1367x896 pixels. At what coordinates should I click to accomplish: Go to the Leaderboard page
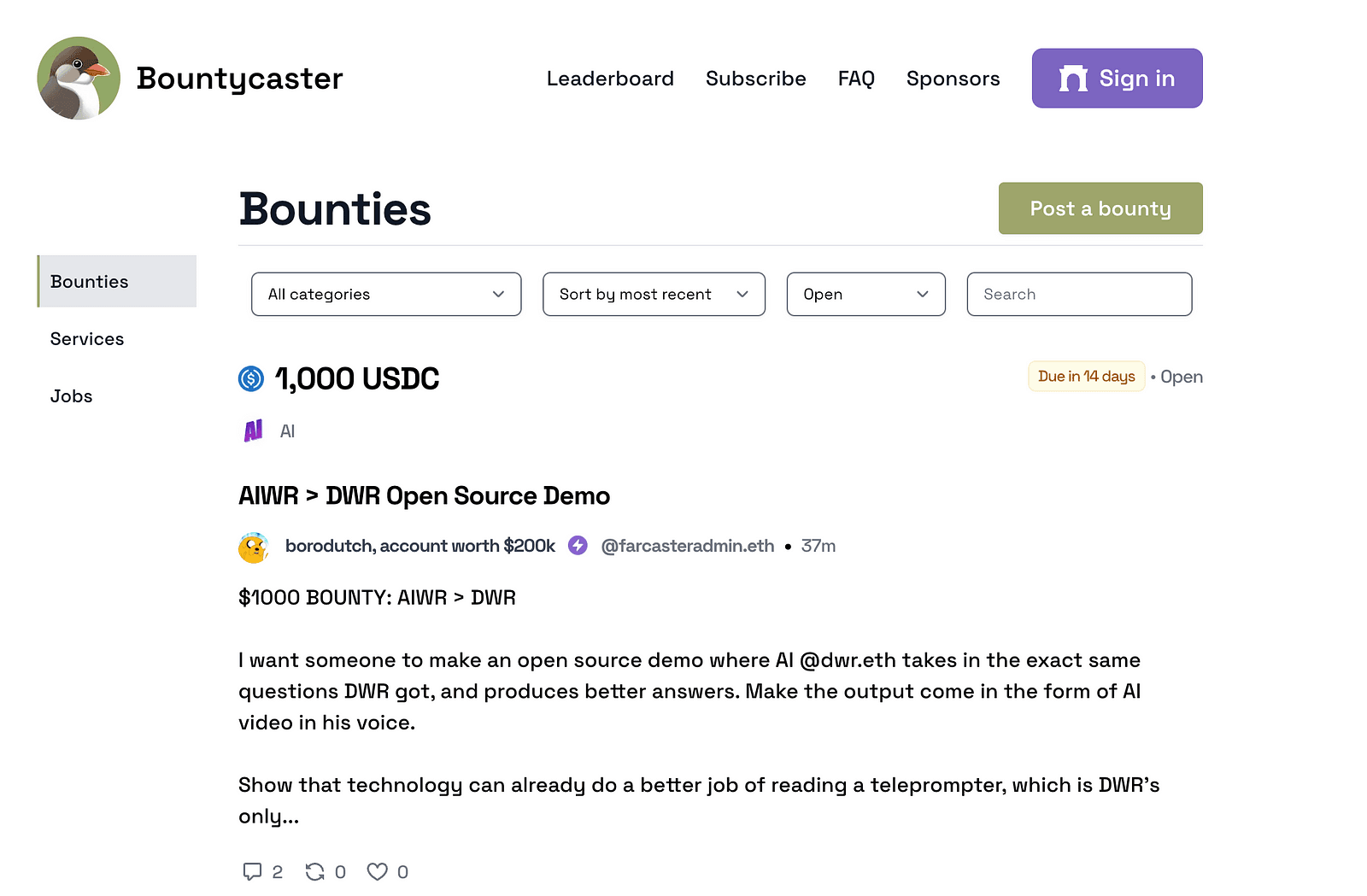[x=610, y=79]
